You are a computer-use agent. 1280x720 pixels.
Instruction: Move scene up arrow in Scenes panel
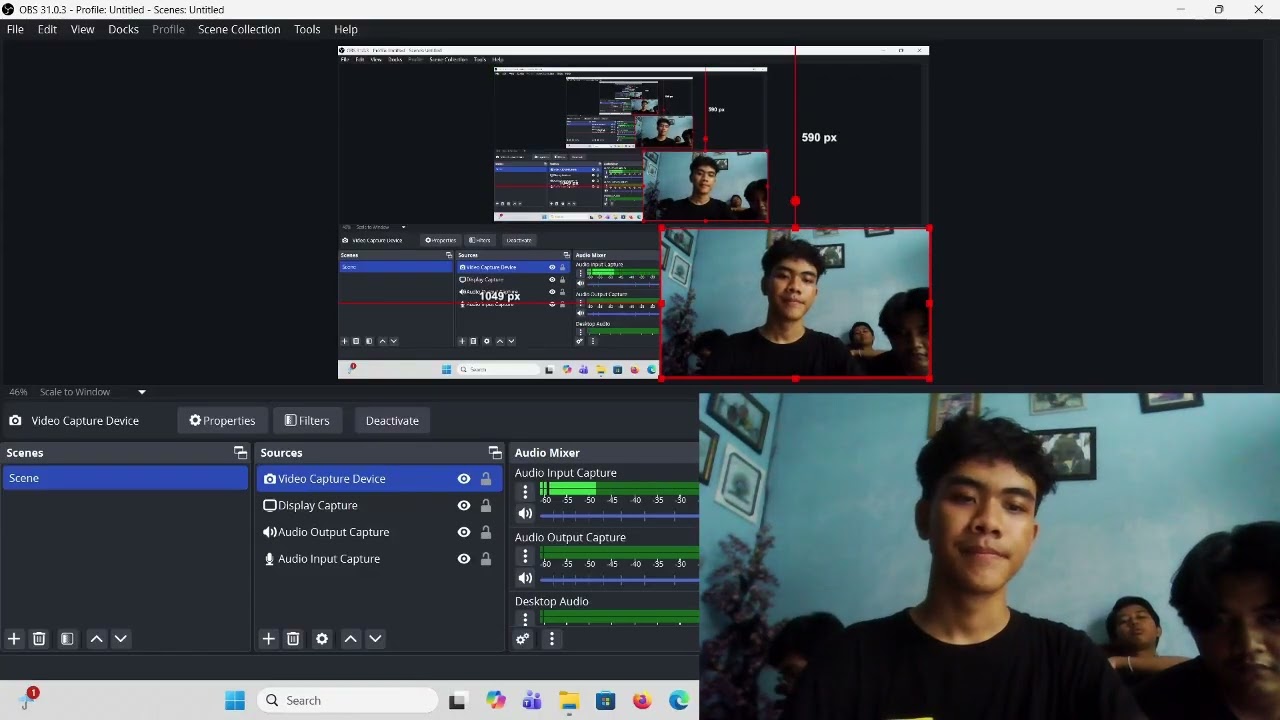(96, 638)
